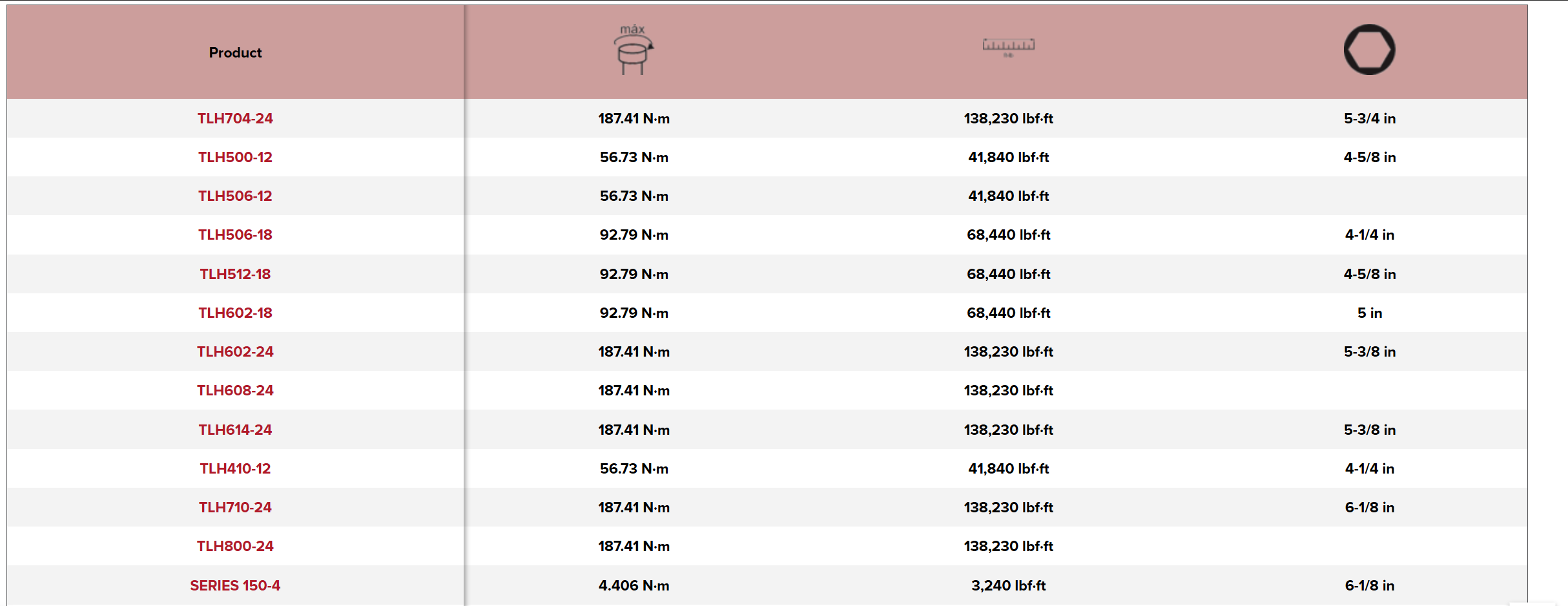Click the max torque column icon
This screenshot has height=606, width=1568.
(633, 50)
